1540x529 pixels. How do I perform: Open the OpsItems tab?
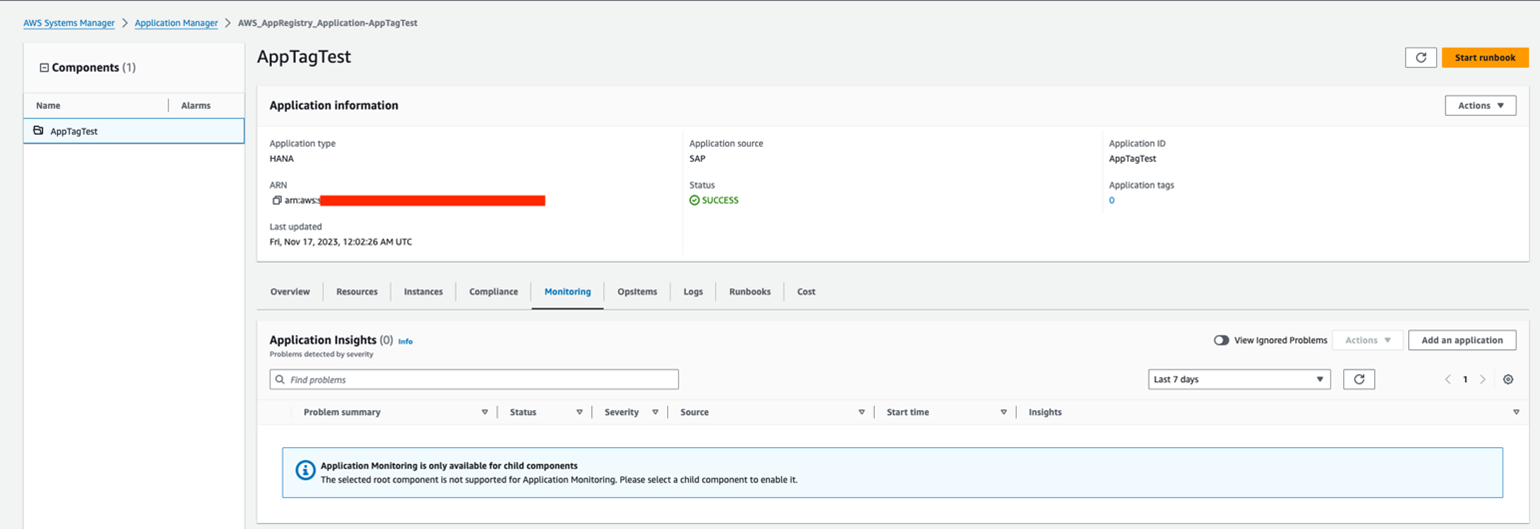click(x=637, y=292)
